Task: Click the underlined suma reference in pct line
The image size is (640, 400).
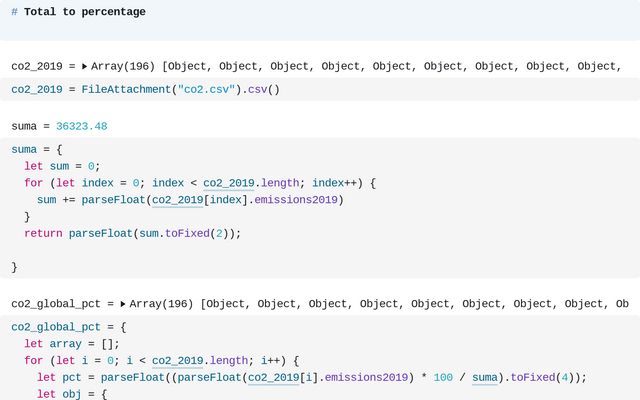Action: point(485,378)
